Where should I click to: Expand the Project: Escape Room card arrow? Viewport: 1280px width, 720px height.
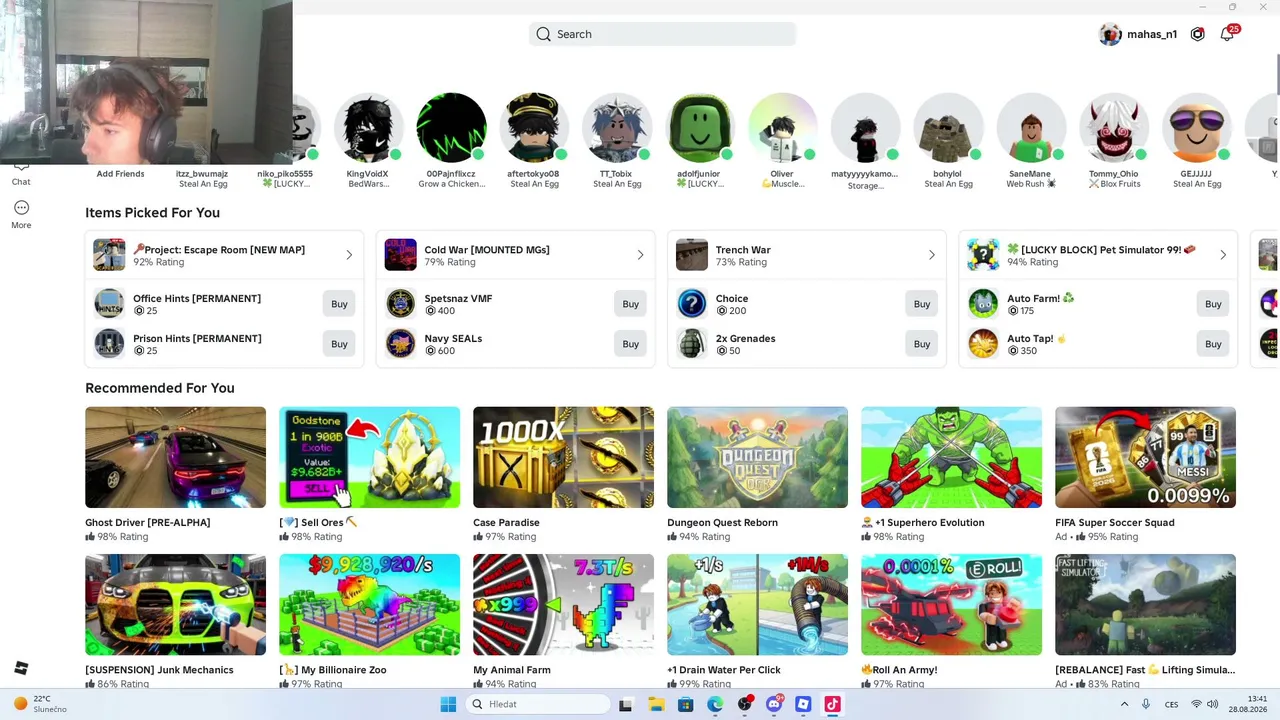pyautogui.click(x=349, y=255)
